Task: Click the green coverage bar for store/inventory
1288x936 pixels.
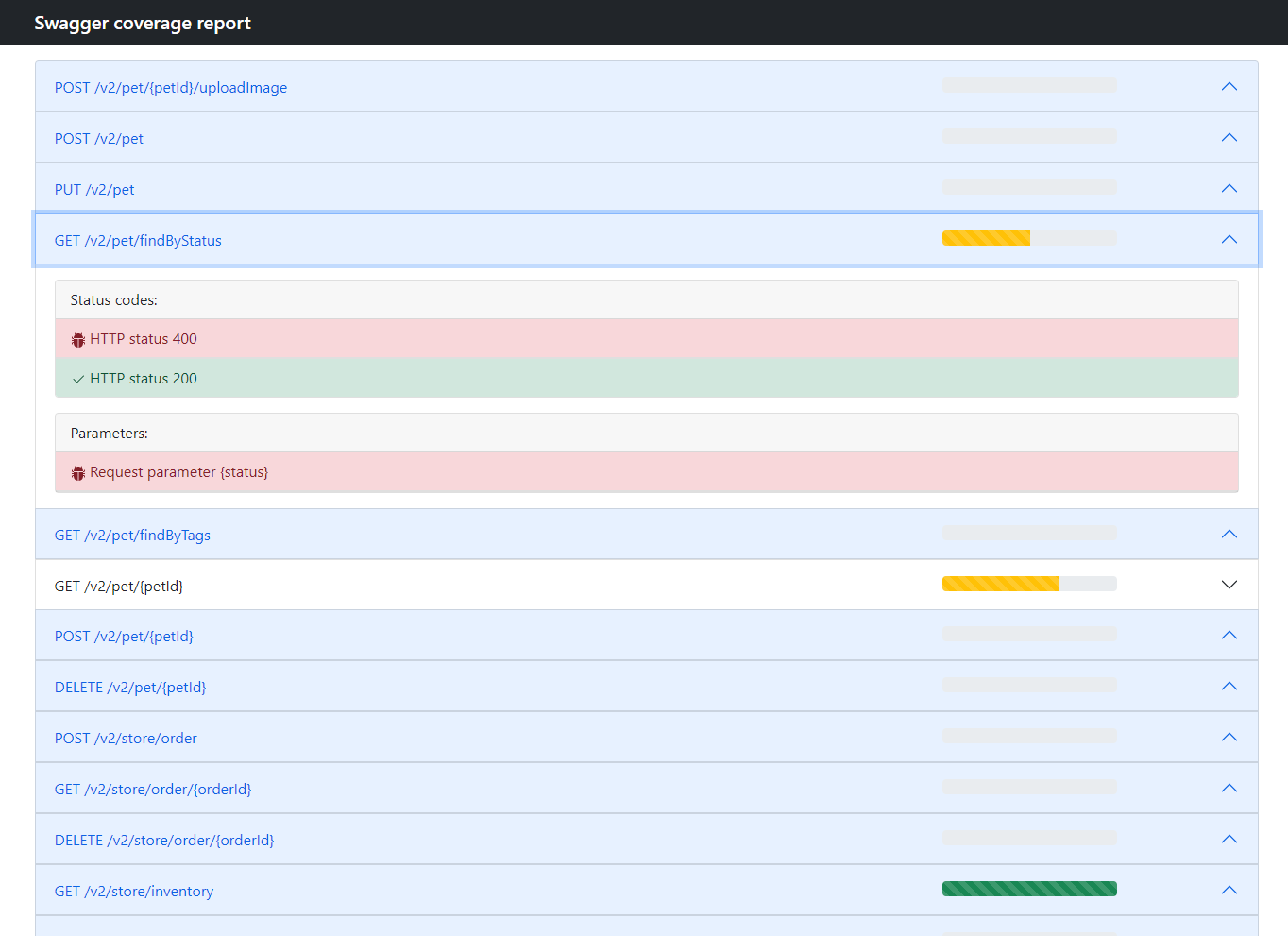Action: pos(1029,889)
